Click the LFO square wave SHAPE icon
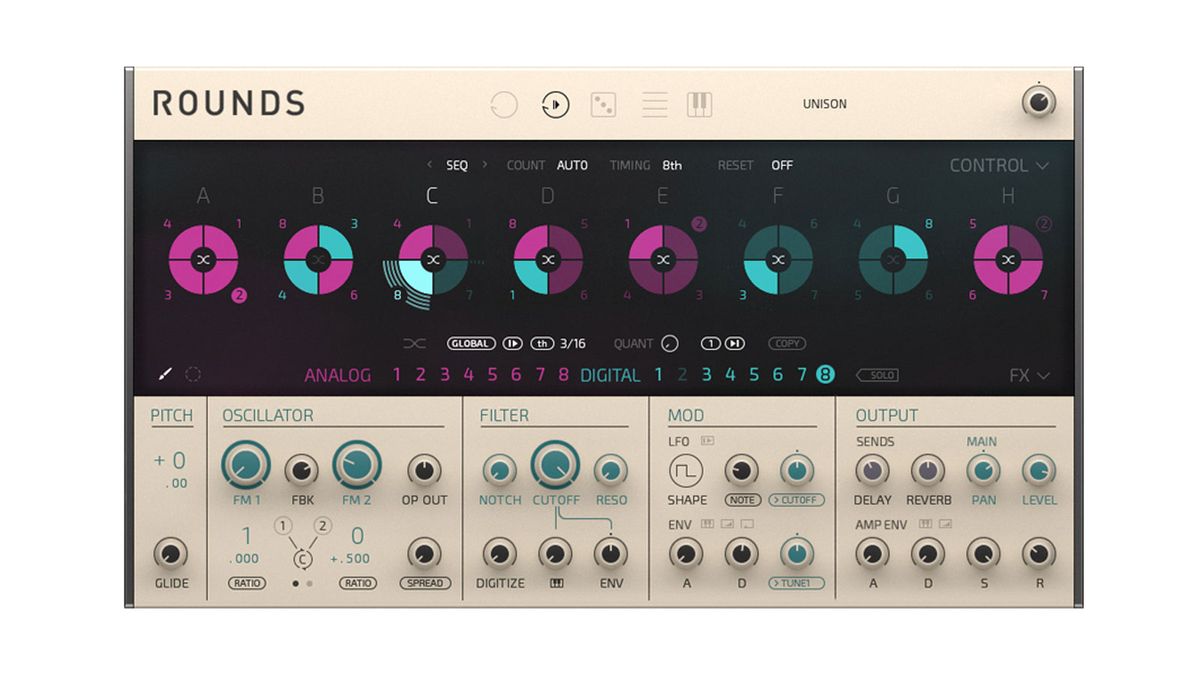 click(686, 471)
